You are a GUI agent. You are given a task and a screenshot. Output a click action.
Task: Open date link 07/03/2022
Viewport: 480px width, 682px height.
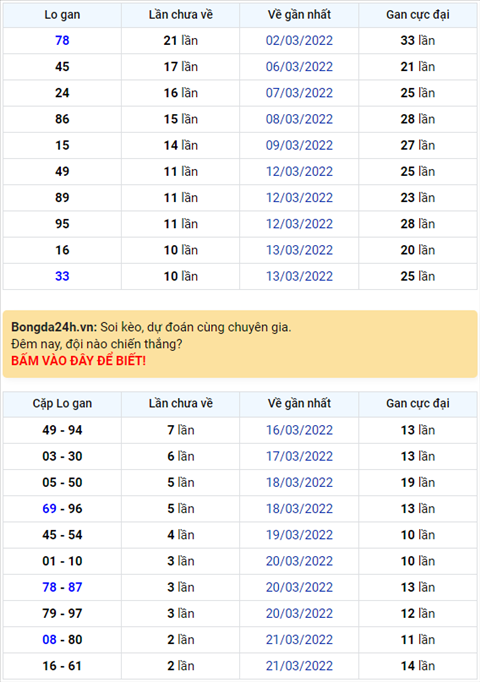coord(299,93)
